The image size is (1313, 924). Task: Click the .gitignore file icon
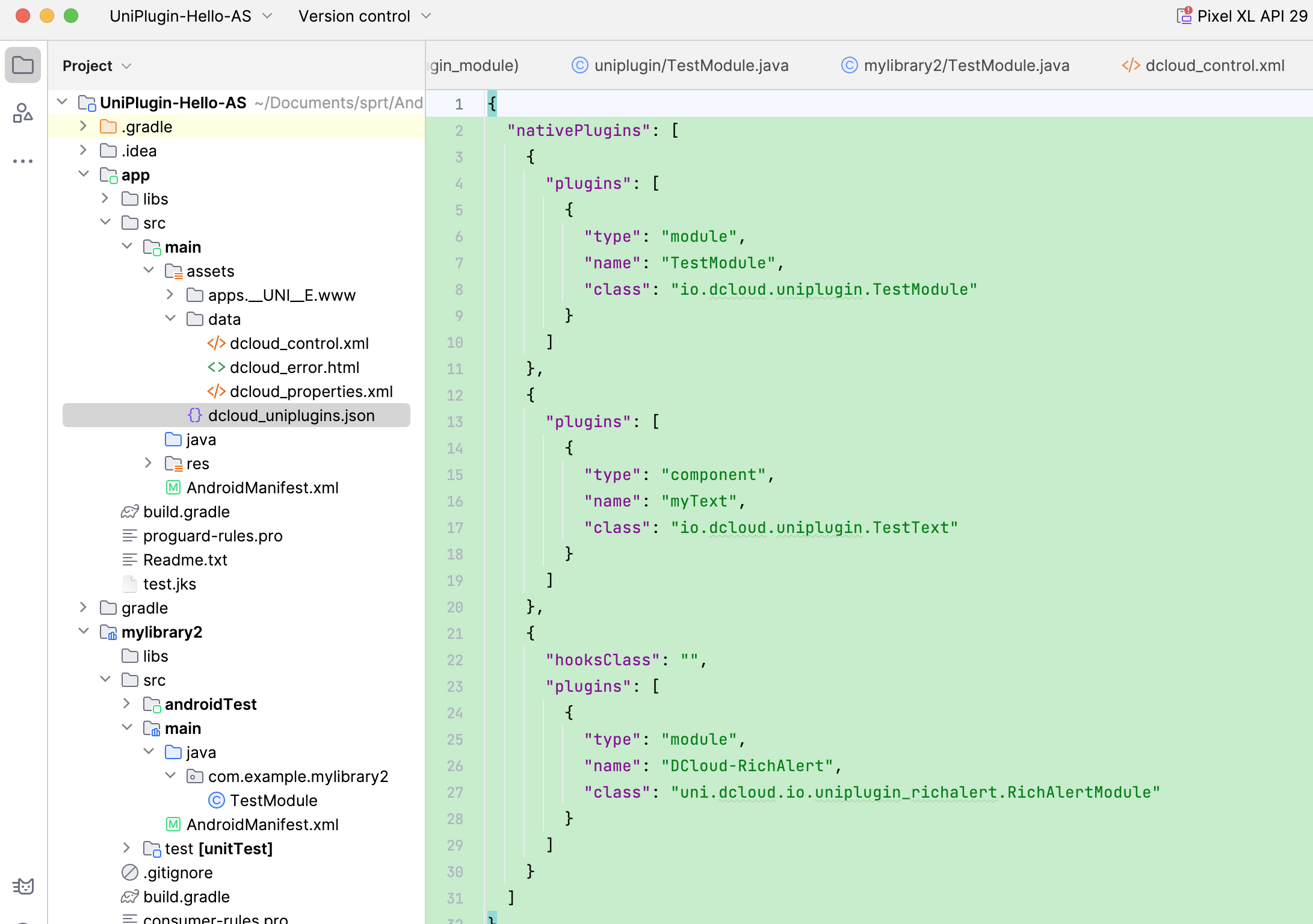point(129,873)
